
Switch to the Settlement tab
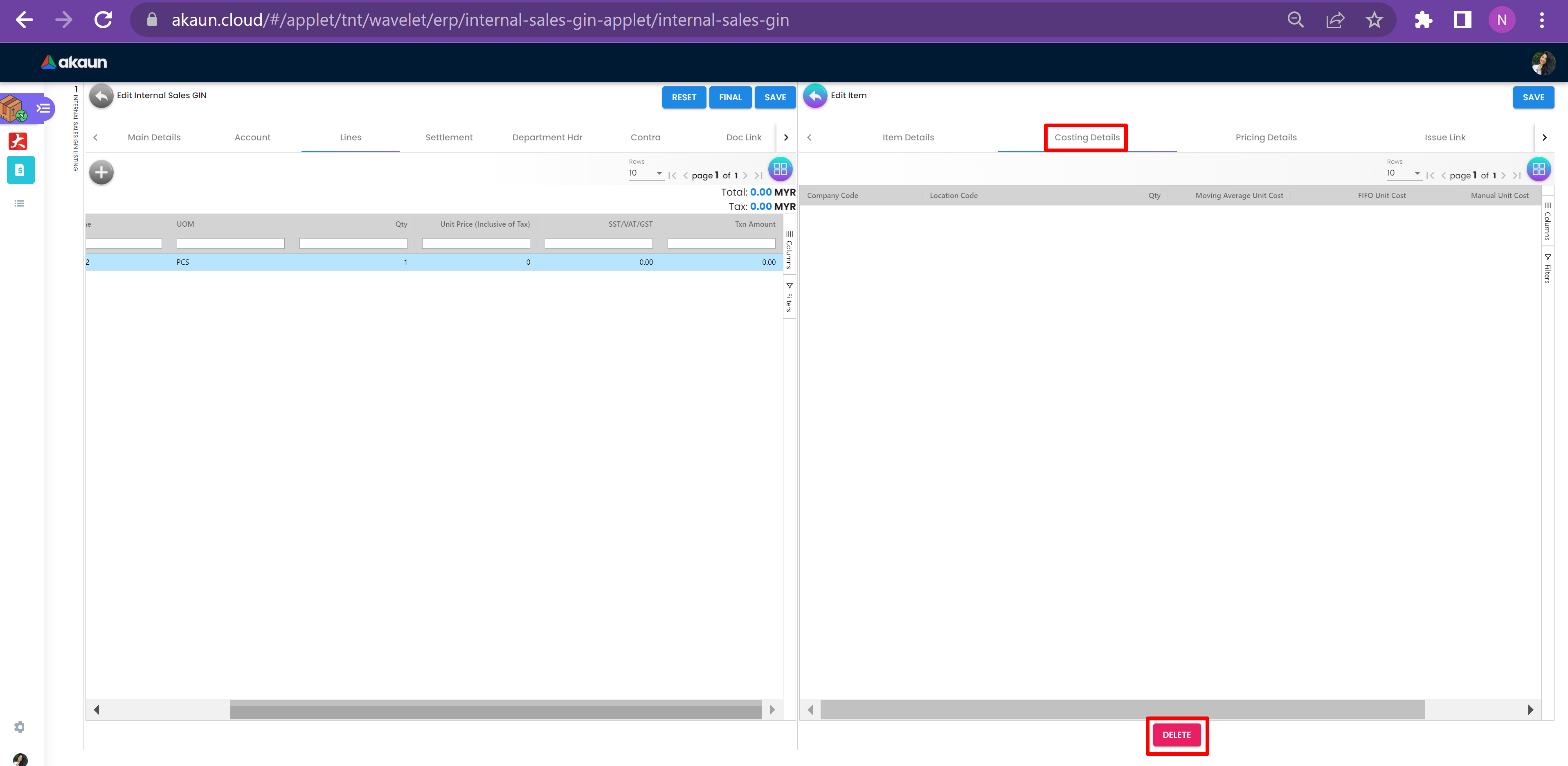[449, 137]
